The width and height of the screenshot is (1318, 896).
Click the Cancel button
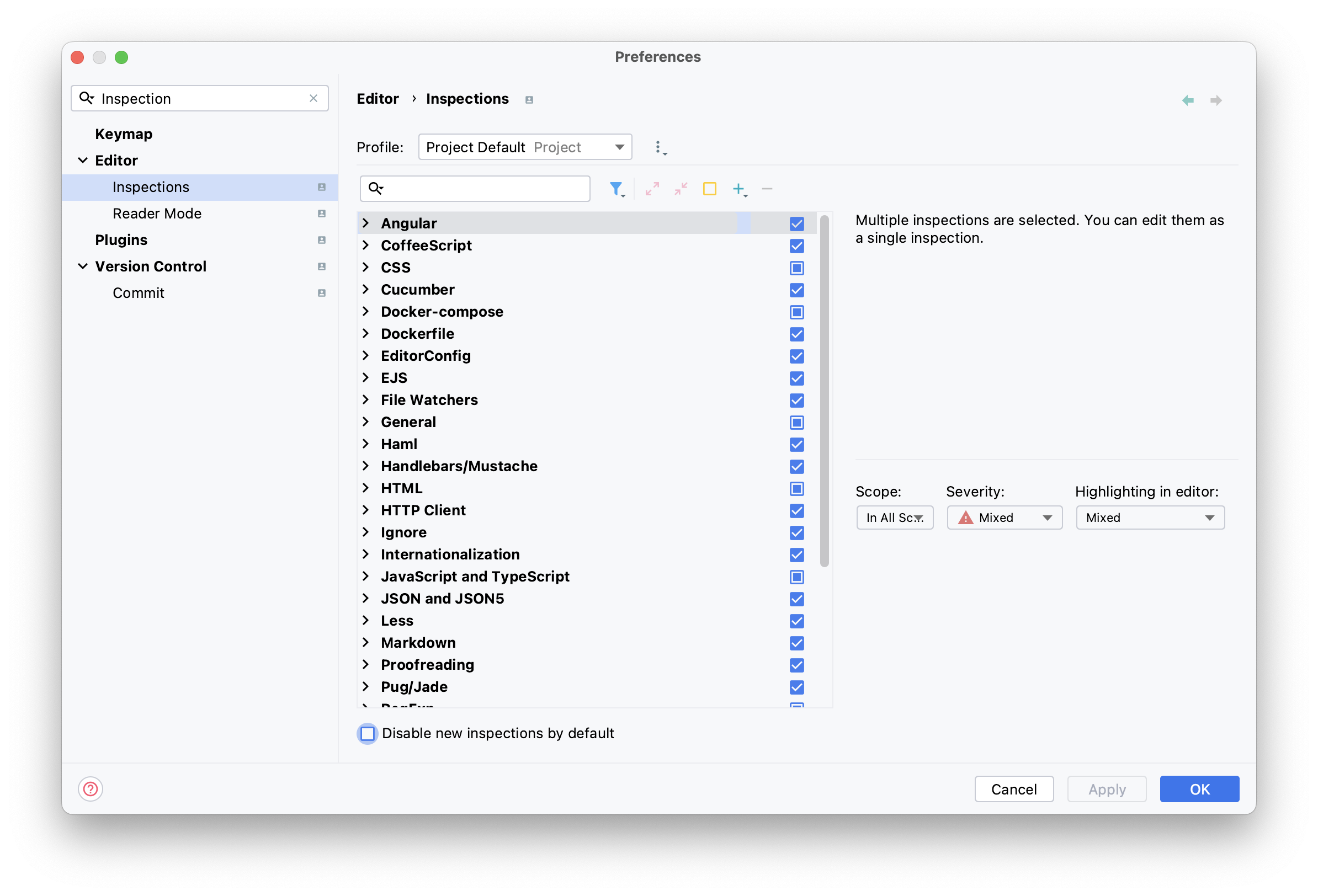tap(1013, 789)
